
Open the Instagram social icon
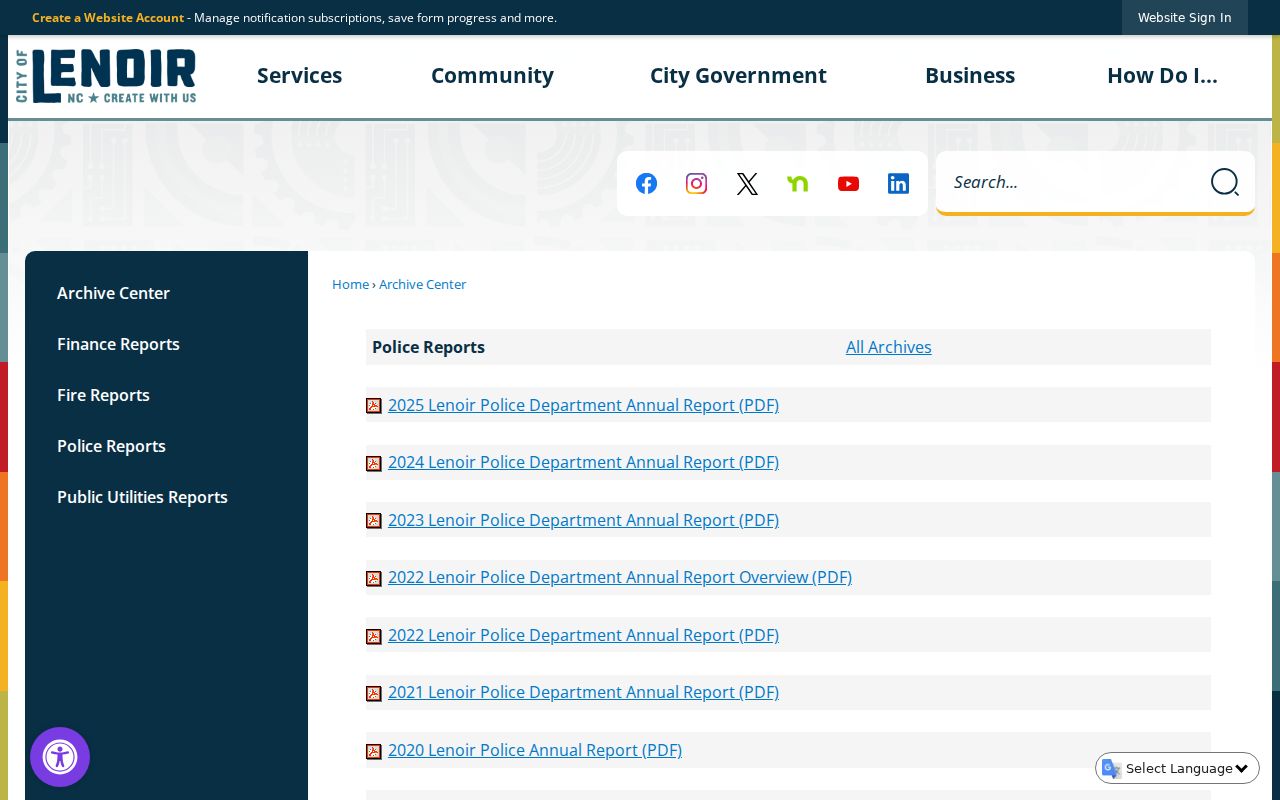pos(697,183)
